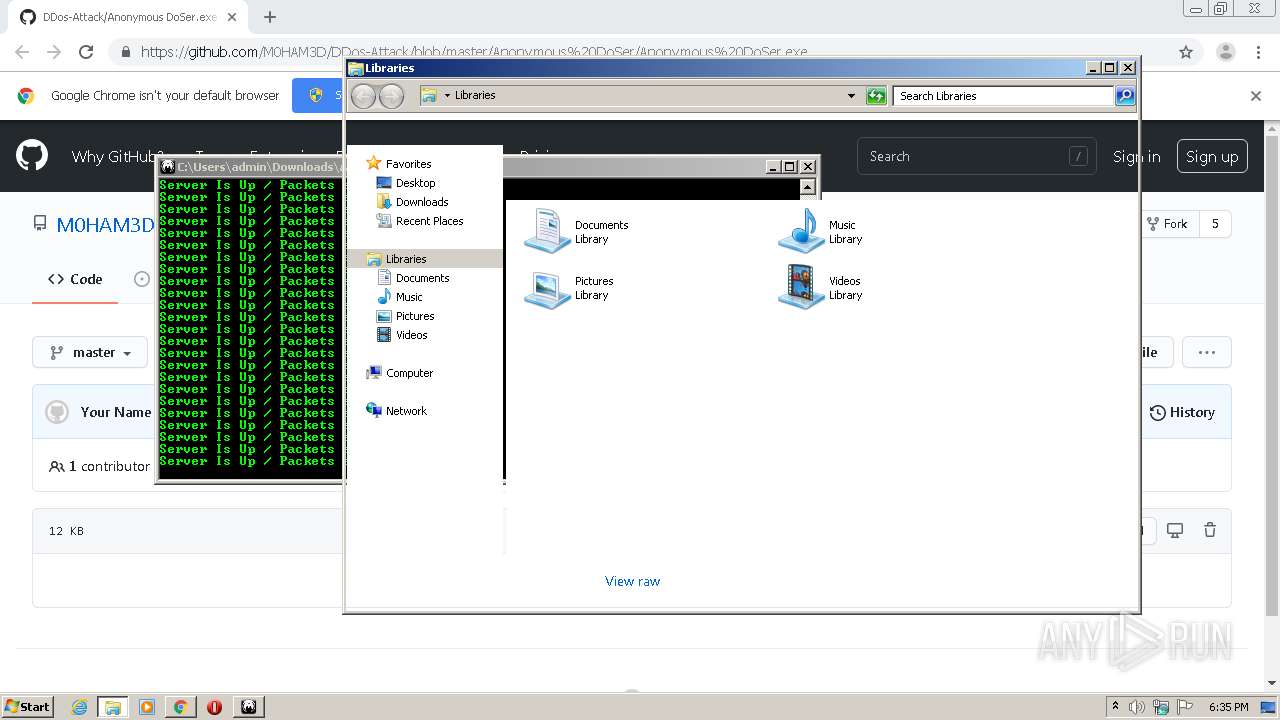The height and width of the screenshot is (720, 1280).
Task: Click the Fork button on GitHub
Action: 1167,224
